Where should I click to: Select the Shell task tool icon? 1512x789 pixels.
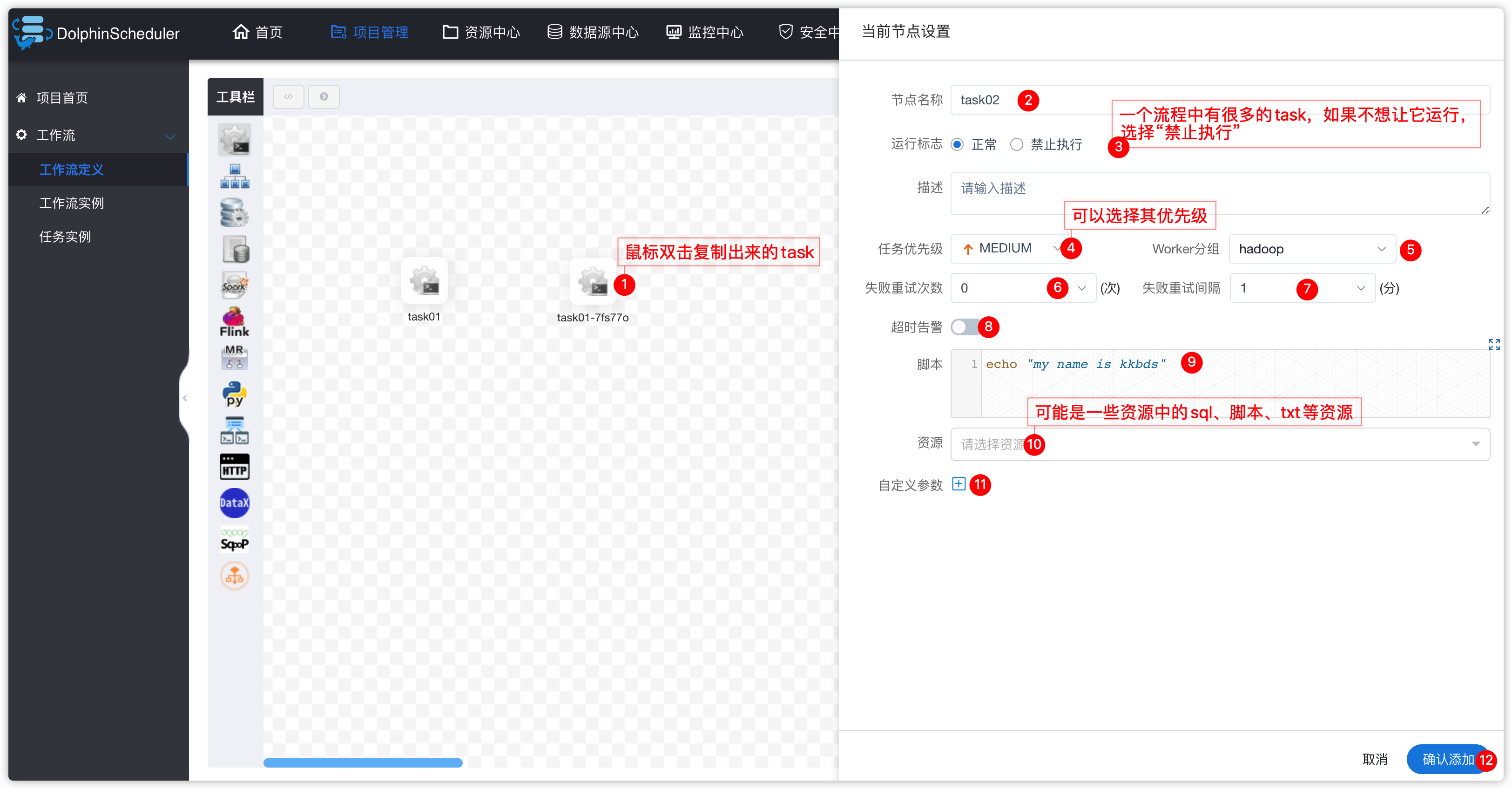coord(234,140)
